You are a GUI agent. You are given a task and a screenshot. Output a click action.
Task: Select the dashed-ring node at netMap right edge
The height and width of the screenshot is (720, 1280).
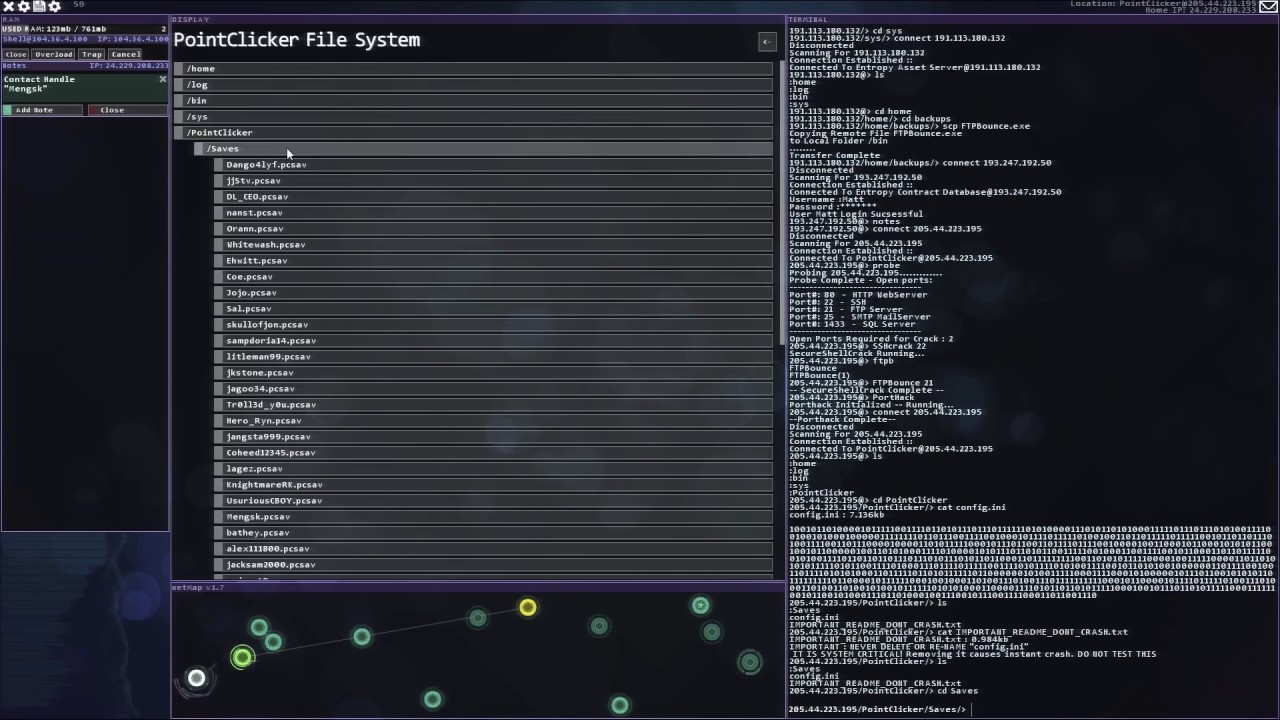pyautogui.click(x=749, y=662)
